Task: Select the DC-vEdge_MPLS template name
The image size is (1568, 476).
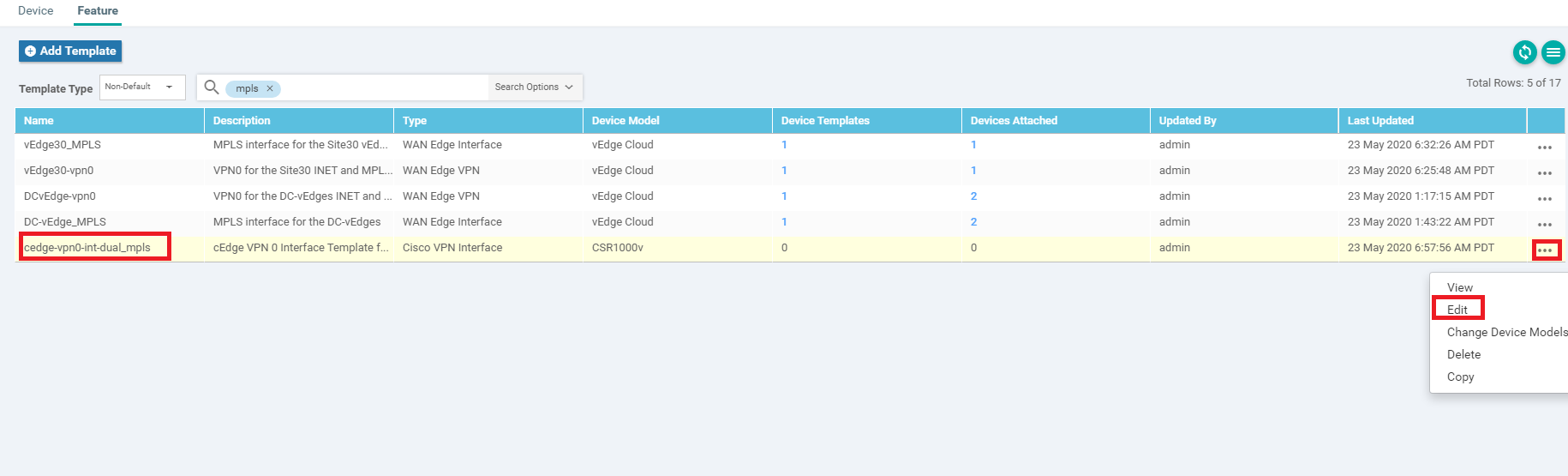Action: pos(65,222)
